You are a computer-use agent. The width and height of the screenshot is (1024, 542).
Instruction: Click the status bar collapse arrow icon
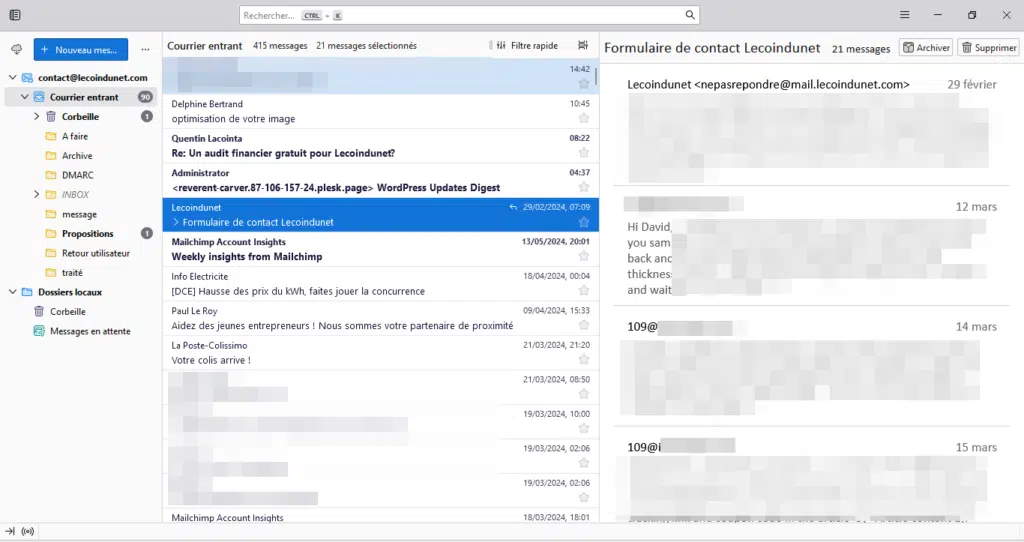[10, 532]
